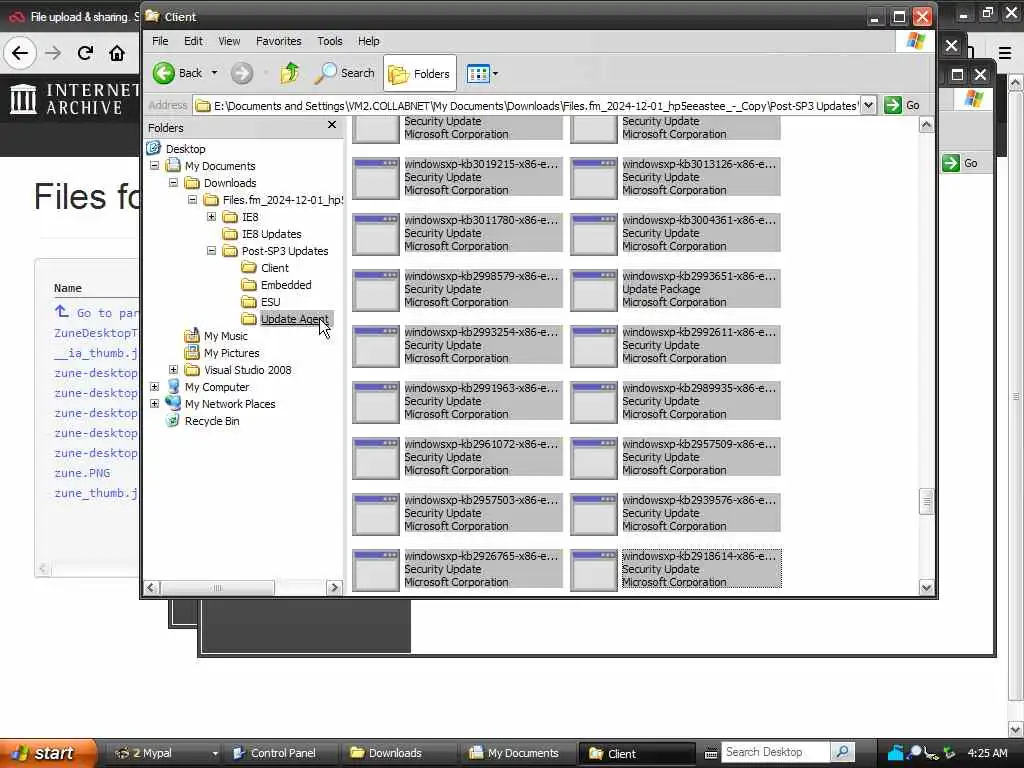Collapse the Post-SP3 Updates node

click(212, 251)
